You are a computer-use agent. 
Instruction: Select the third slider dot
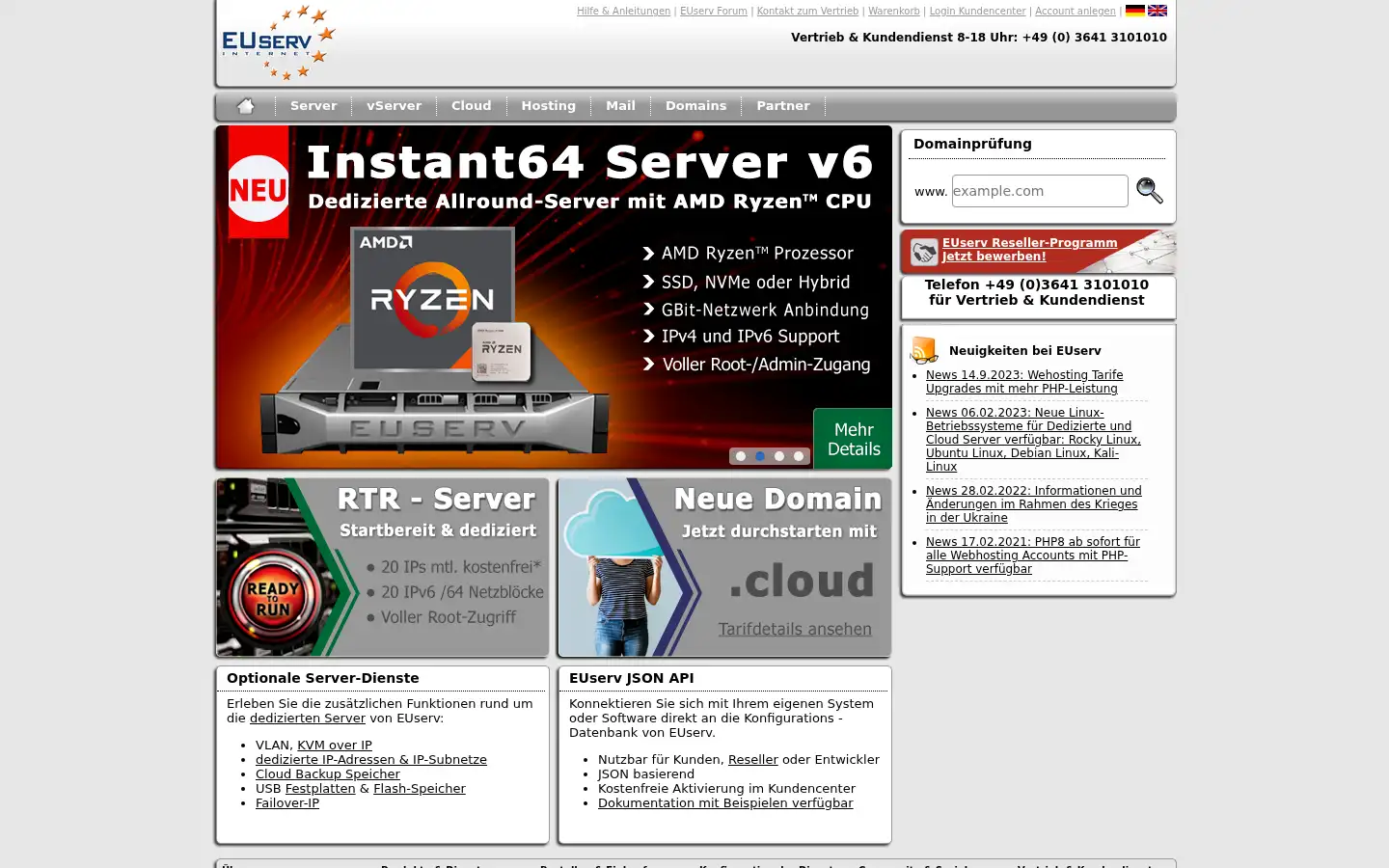pyautogui.click(x=779, y=456)
